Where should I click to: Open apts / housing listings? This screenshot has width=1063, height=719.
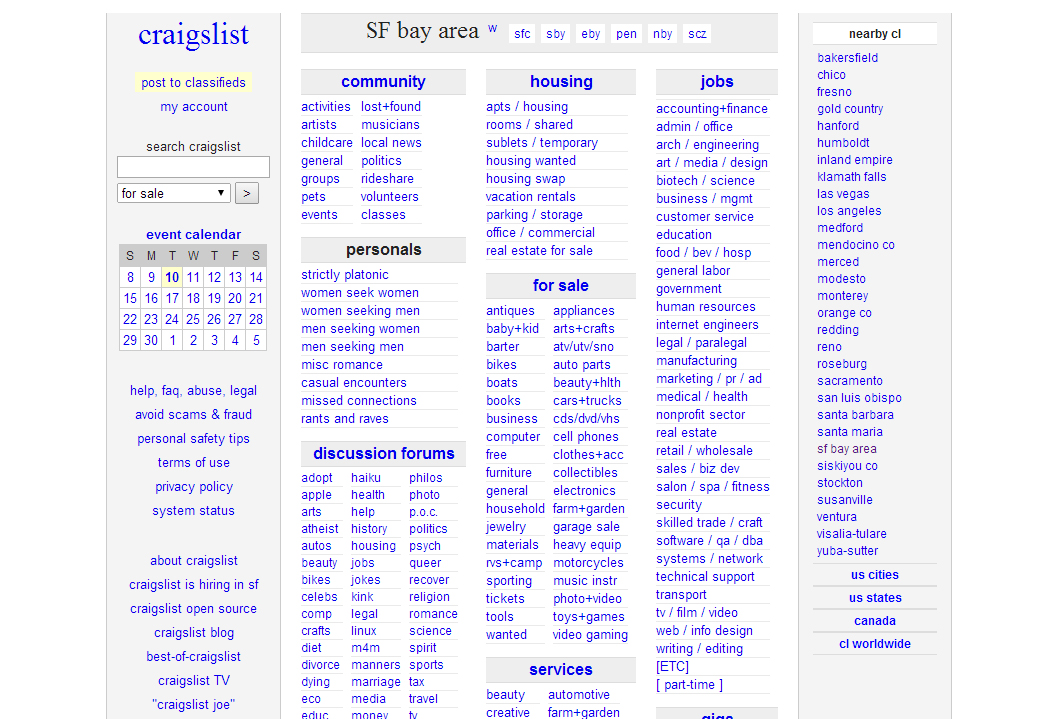527,106
